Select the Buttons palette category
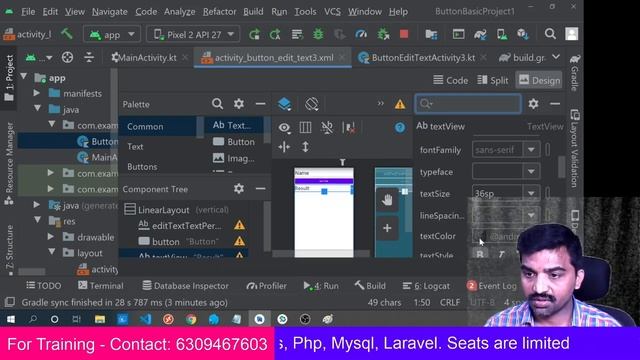 (142, 167)
